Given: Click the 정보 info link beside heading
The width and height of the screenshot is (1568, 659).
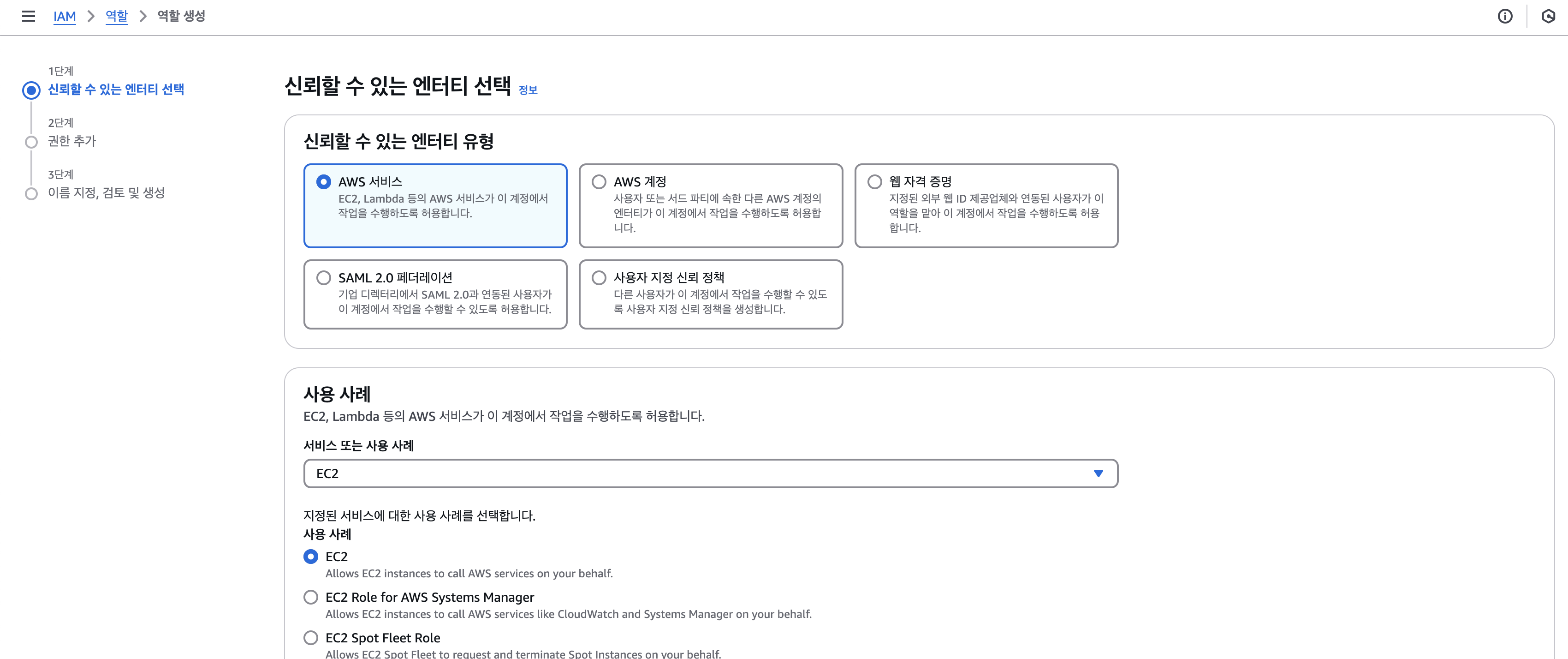Looking at the screenshot, I should pyautogui.click(x=528, y=90).
